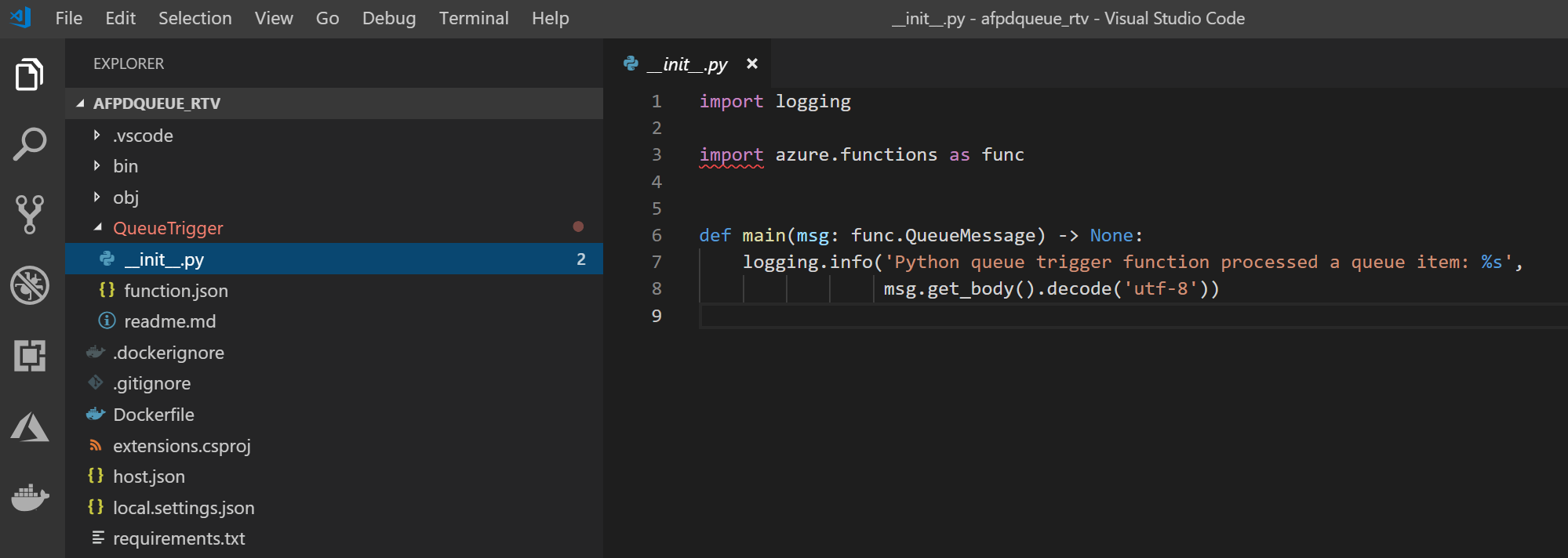Open the Docker view icon

coord(30,497)
